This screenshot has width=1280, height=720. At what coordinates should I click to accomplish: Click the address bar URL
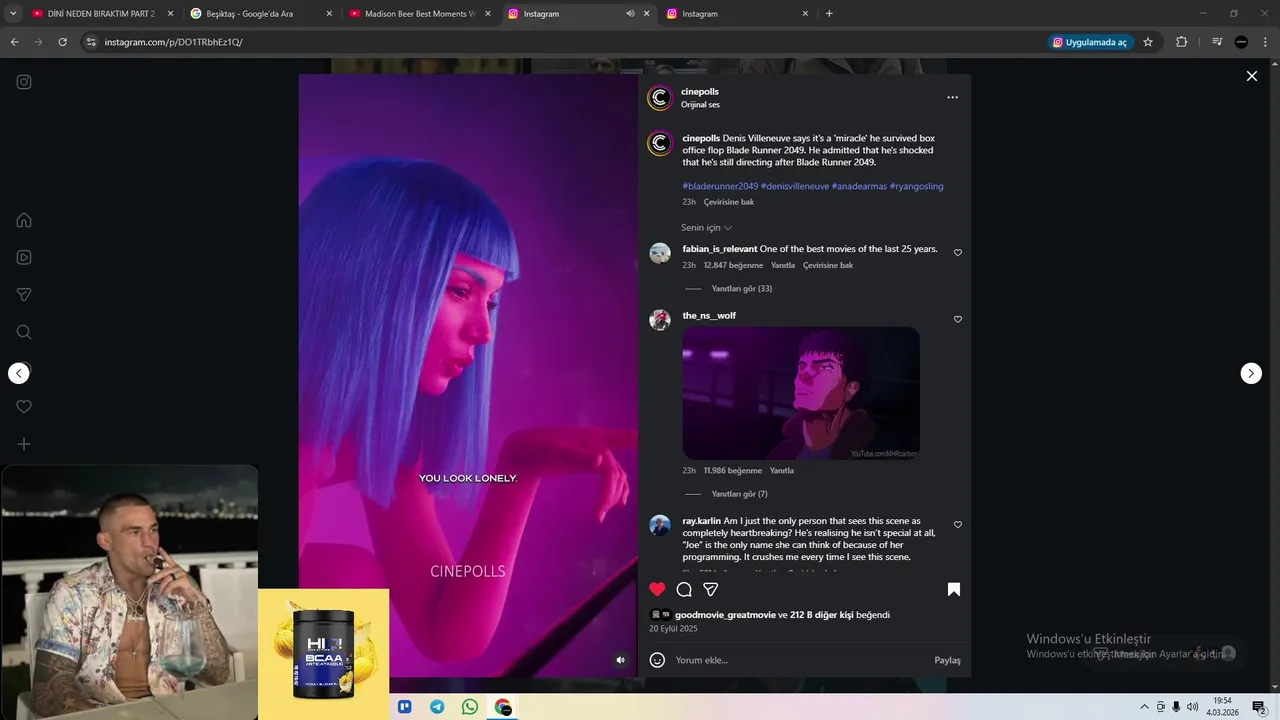pos(173,42)
